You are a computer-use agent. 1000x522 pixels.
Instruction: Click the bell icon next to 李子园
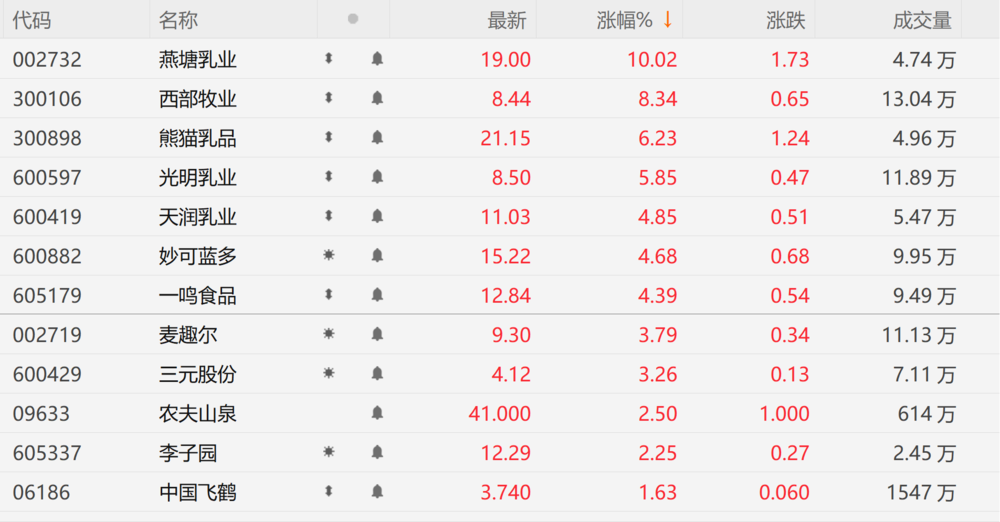pyautogui.click(x=377, y=452)
